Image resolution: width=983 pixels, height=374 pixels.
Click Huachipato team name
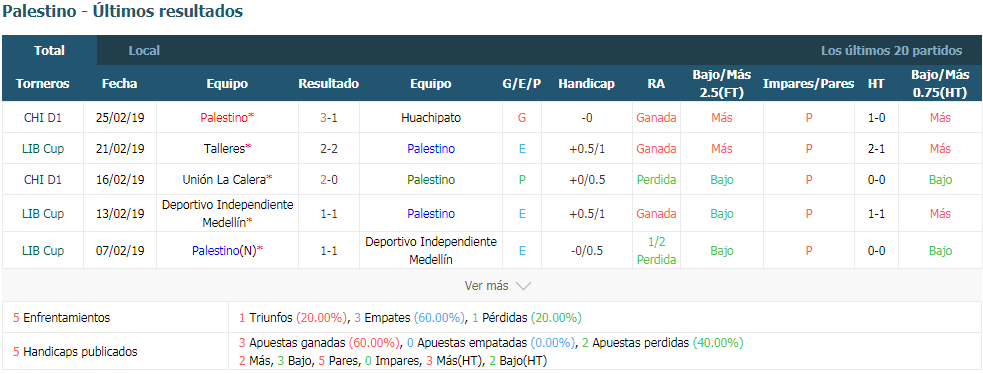coord(431,117)
